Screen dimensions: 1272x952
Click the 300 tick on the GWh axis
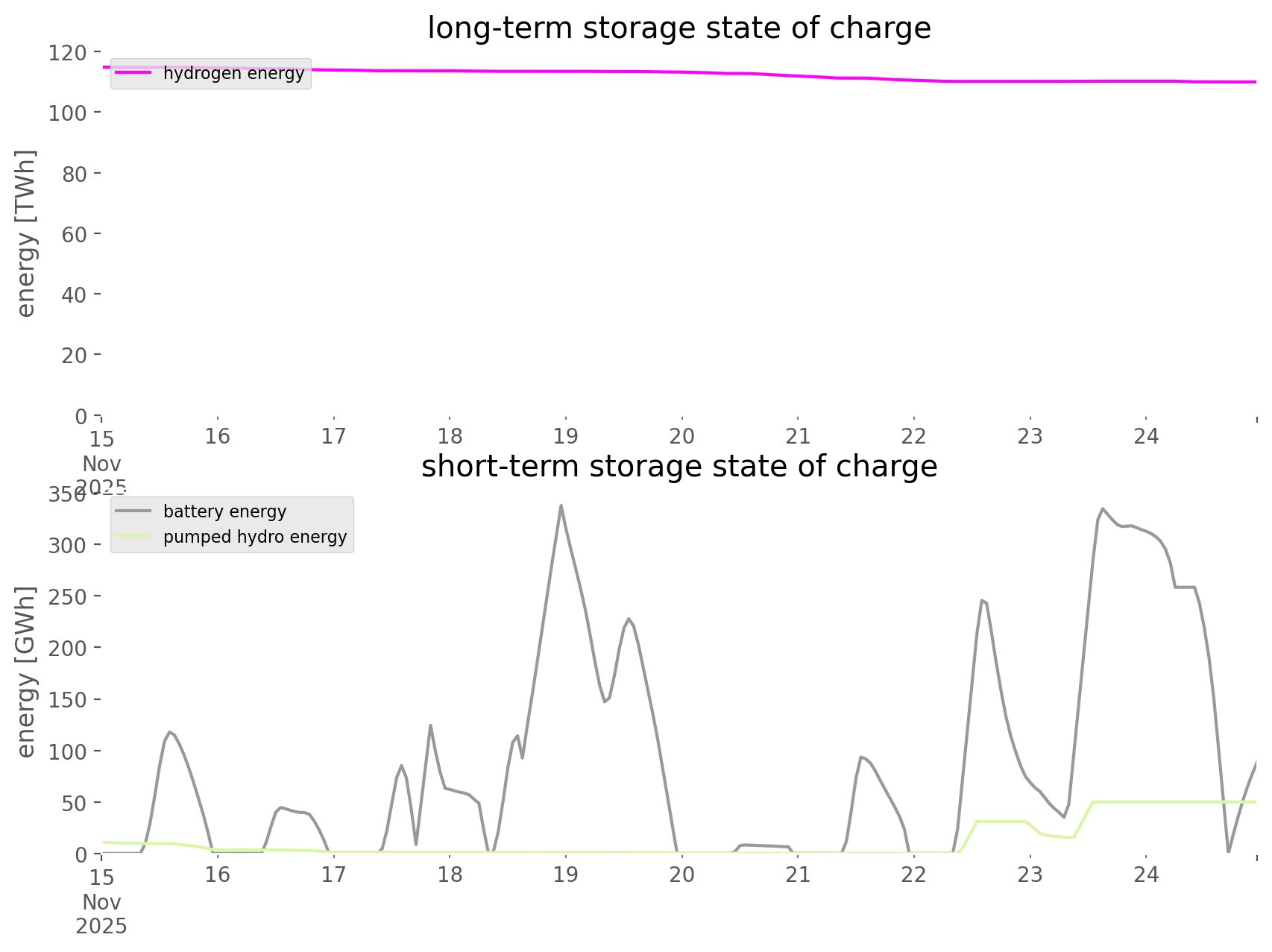coord(69,545)
